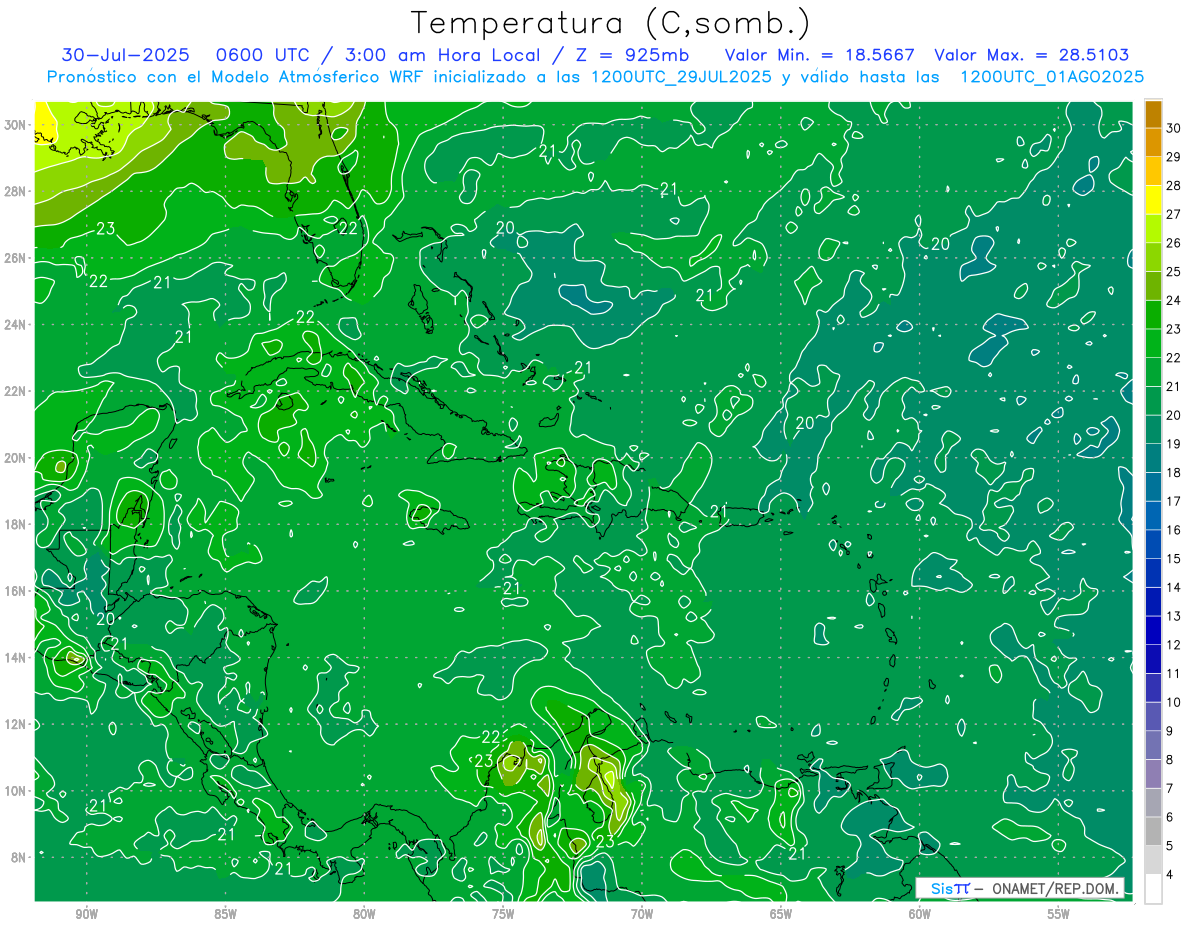Click the pressure level "Z = 925mb"
The image size is (1200, 927).
630,55
